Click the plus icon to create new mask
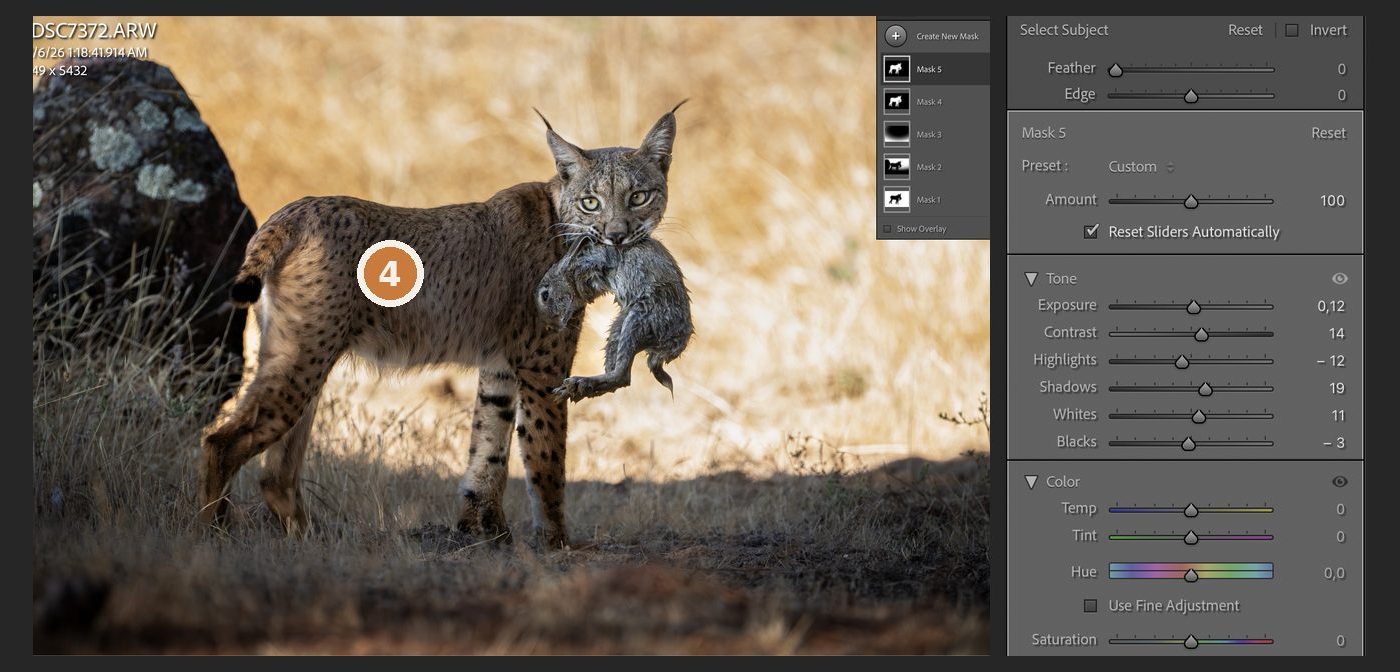The width and height of the screenshot is (1400, 672). tap(896, 35)
